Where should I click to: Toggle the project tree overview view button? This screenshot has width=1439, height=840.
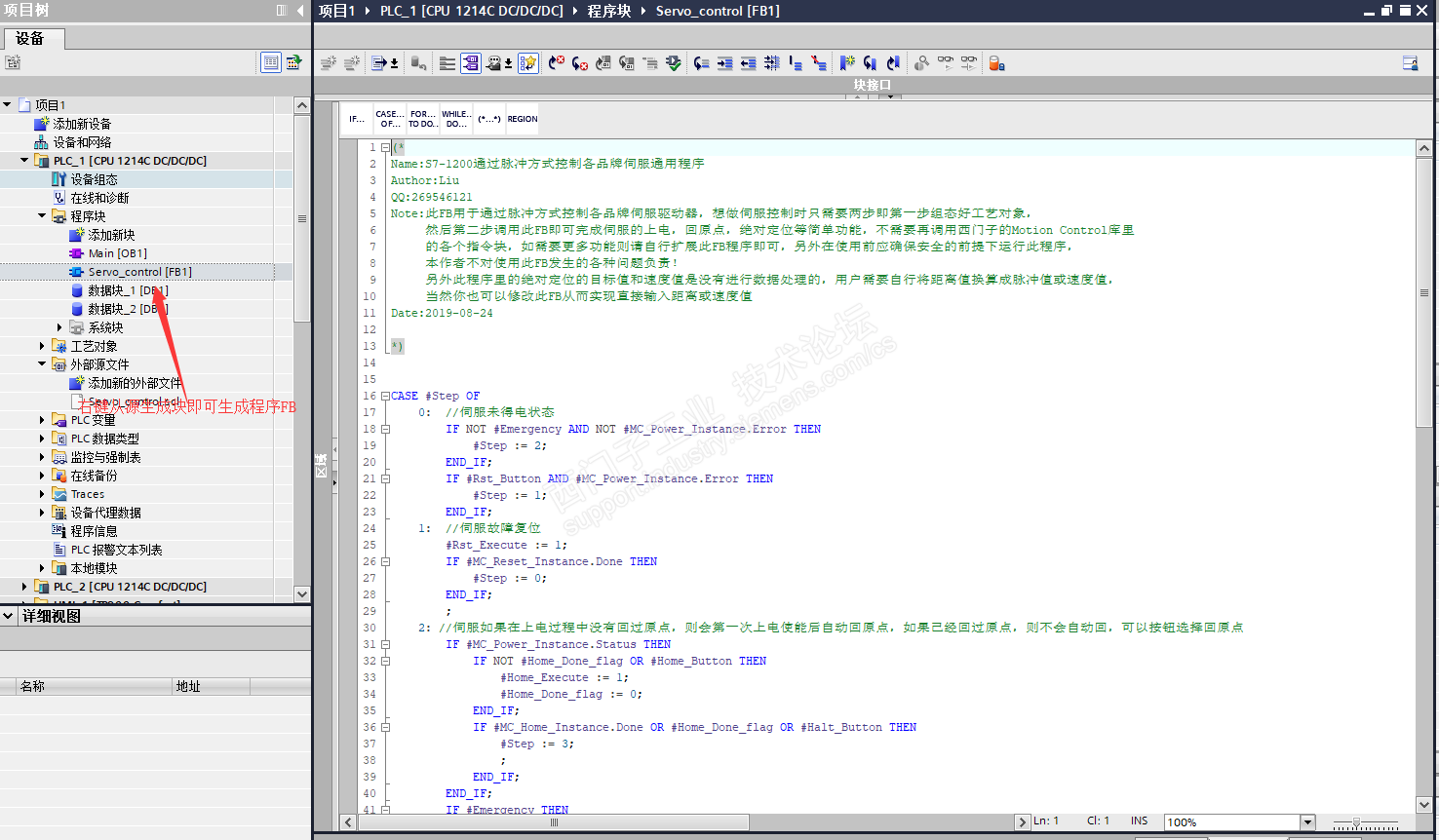[271, 62]
